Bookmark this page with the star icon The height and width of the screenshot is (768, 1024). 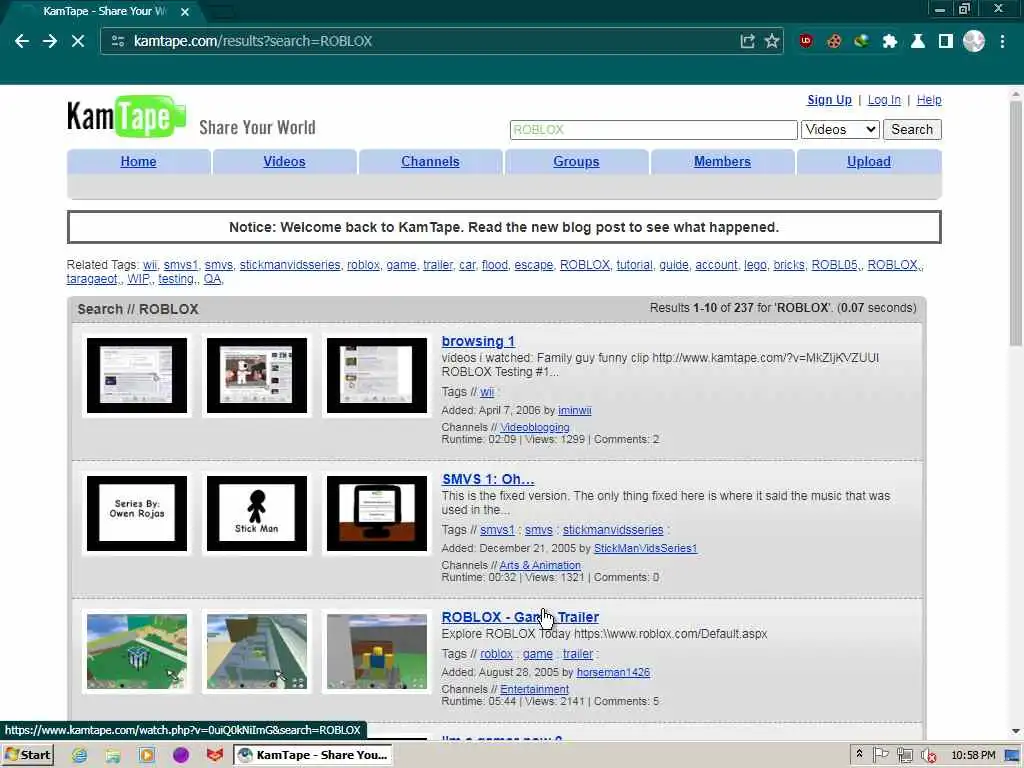772,41
